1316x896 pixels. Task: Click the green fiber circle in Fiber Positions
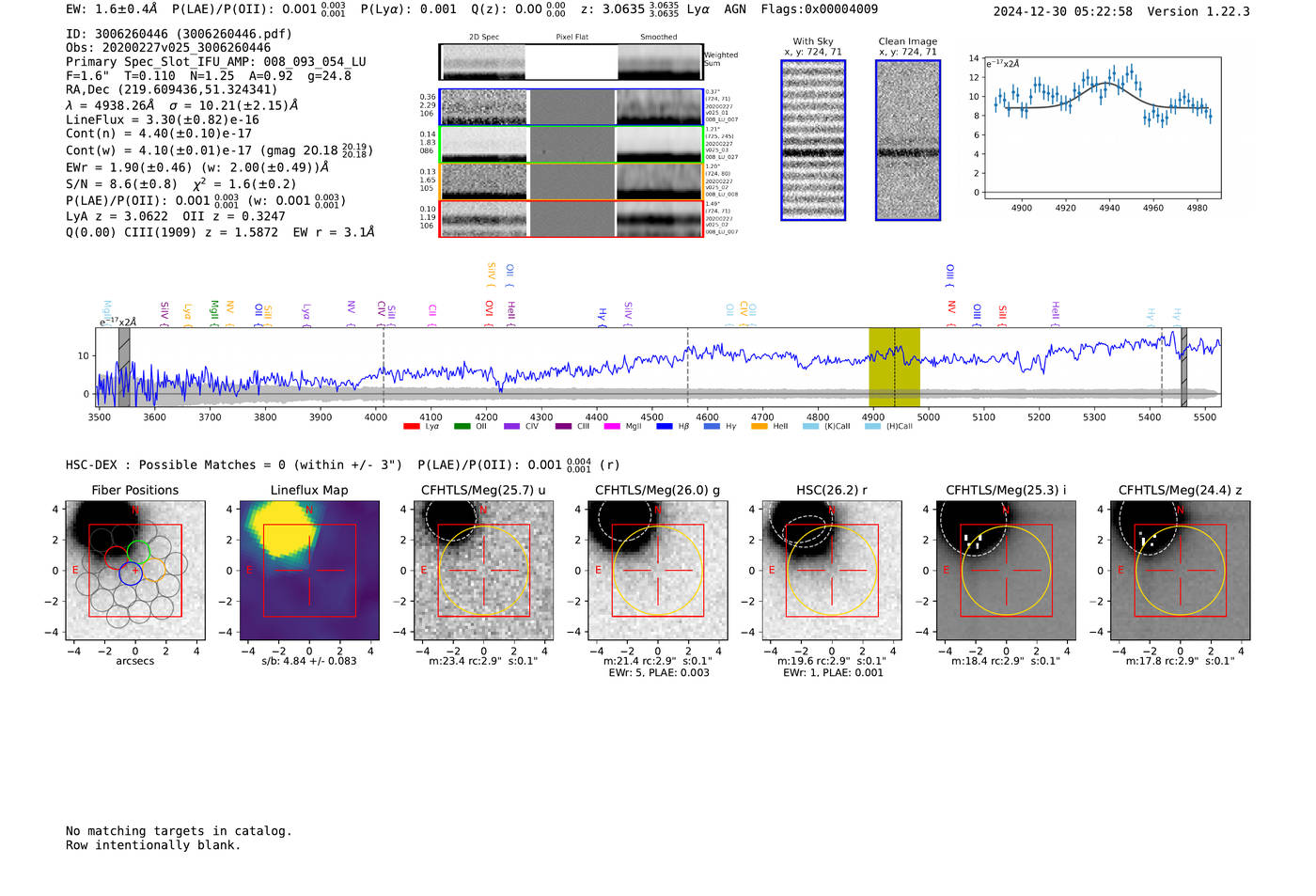tap(138, 552)
